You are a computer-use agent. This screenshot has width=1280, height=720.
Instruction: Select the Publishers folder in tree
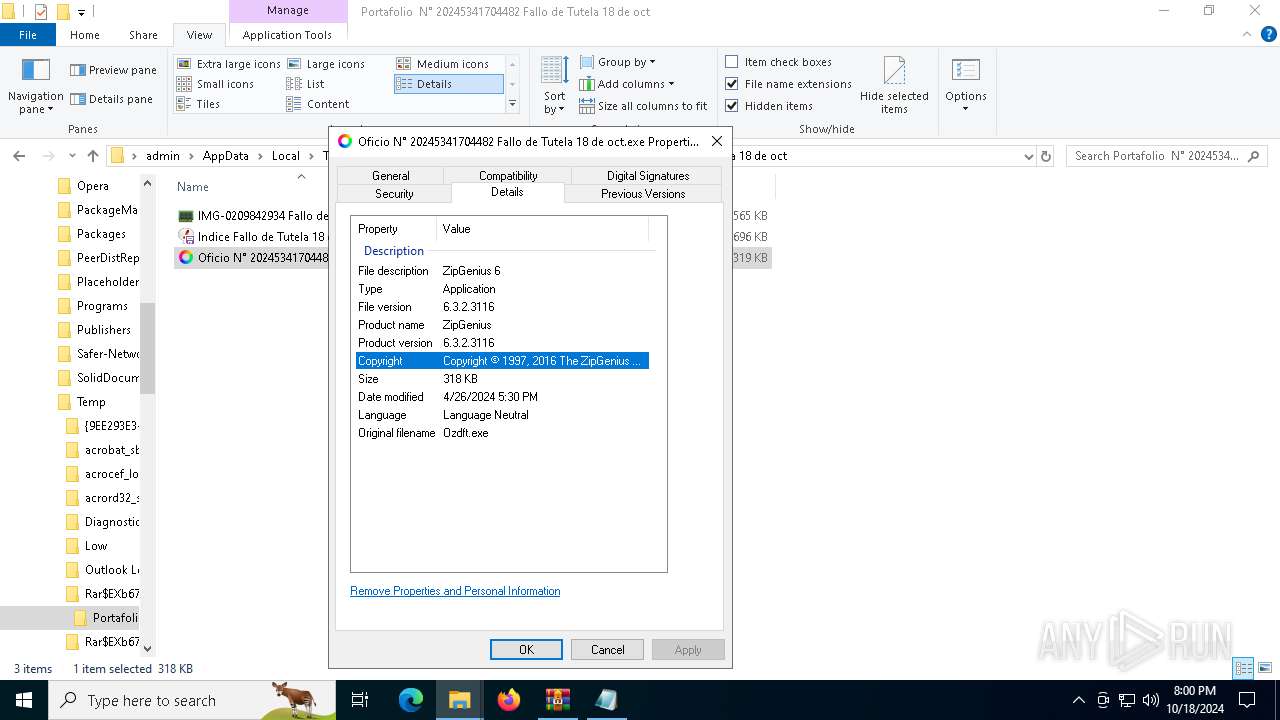(x=104, y=330)
